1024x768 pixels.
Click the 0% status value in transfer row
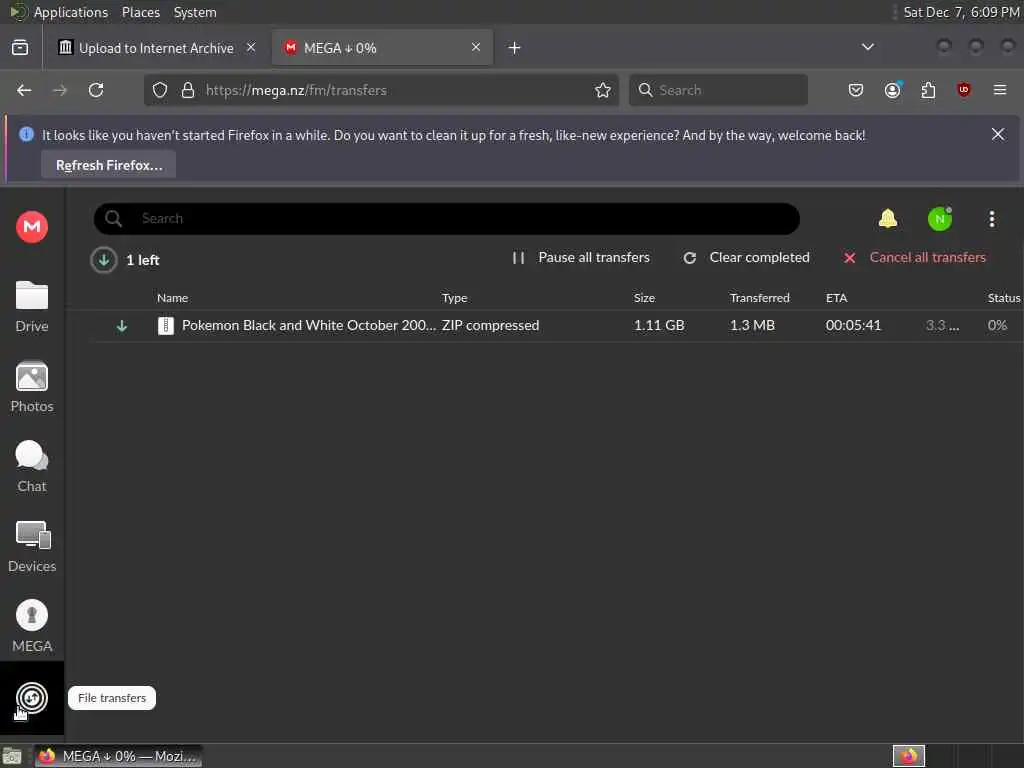tap(997, 325)
